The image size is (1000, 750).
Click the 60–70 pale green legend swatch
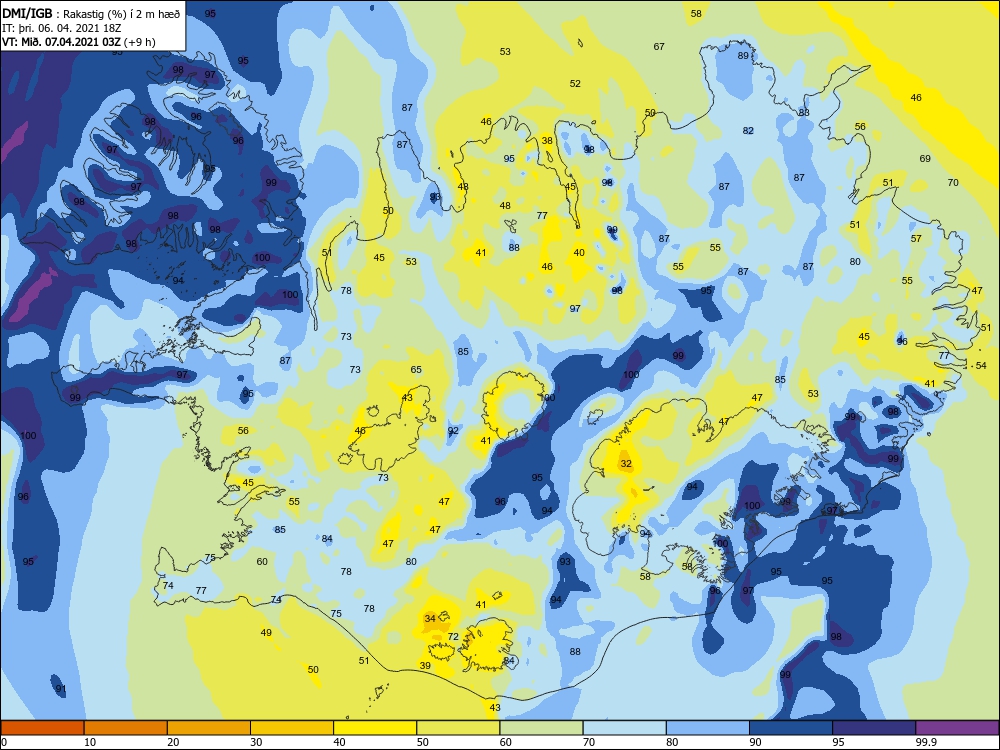(x=541, y=728)
